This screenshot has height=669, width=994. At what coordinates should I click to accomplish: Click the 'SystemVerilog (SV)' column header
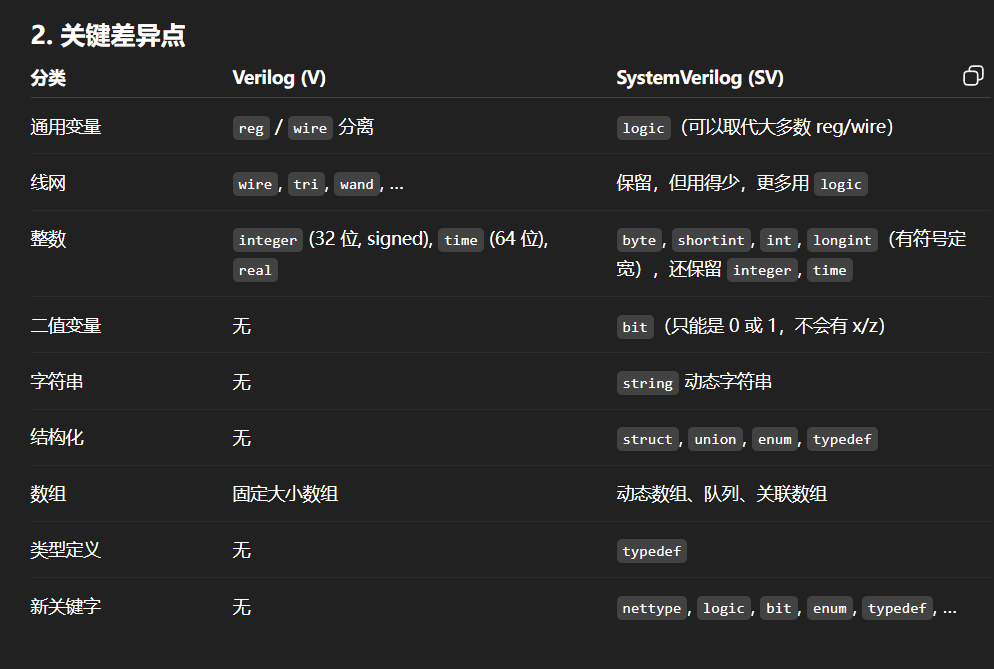[x=700, y=78]
